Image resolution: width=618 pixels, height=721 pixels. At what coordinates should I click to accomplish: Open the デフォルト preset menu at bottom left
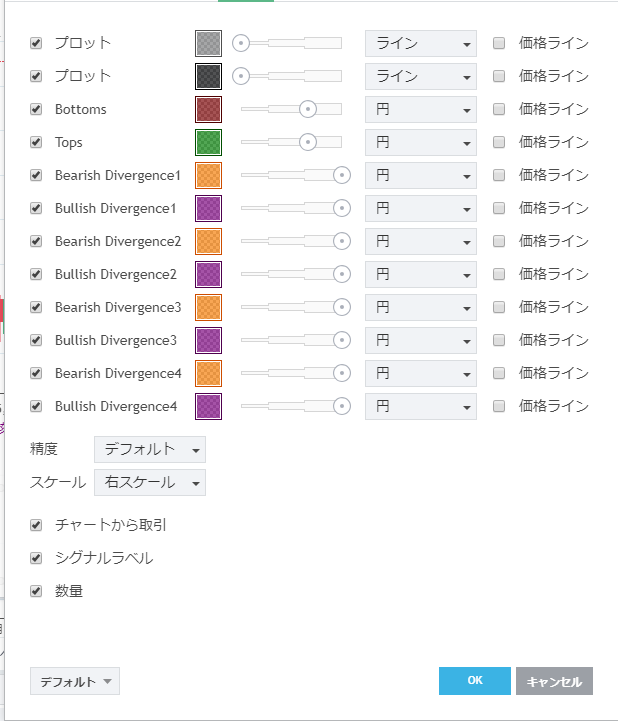pos(75,681)
